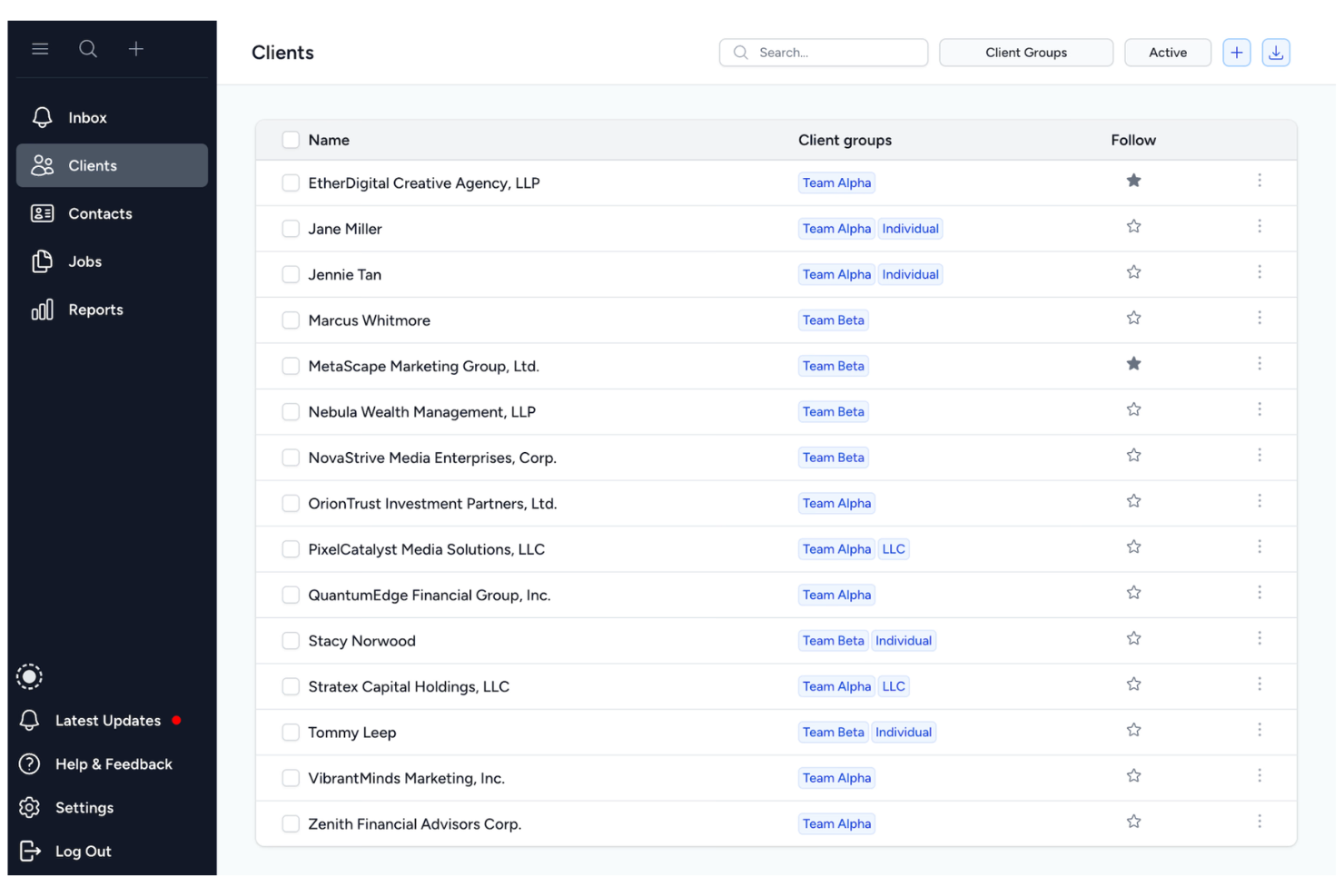Image resolution: width=1344 pixels, height=896 pixels.
Task: View the Reports section
Action: [96, 310]
